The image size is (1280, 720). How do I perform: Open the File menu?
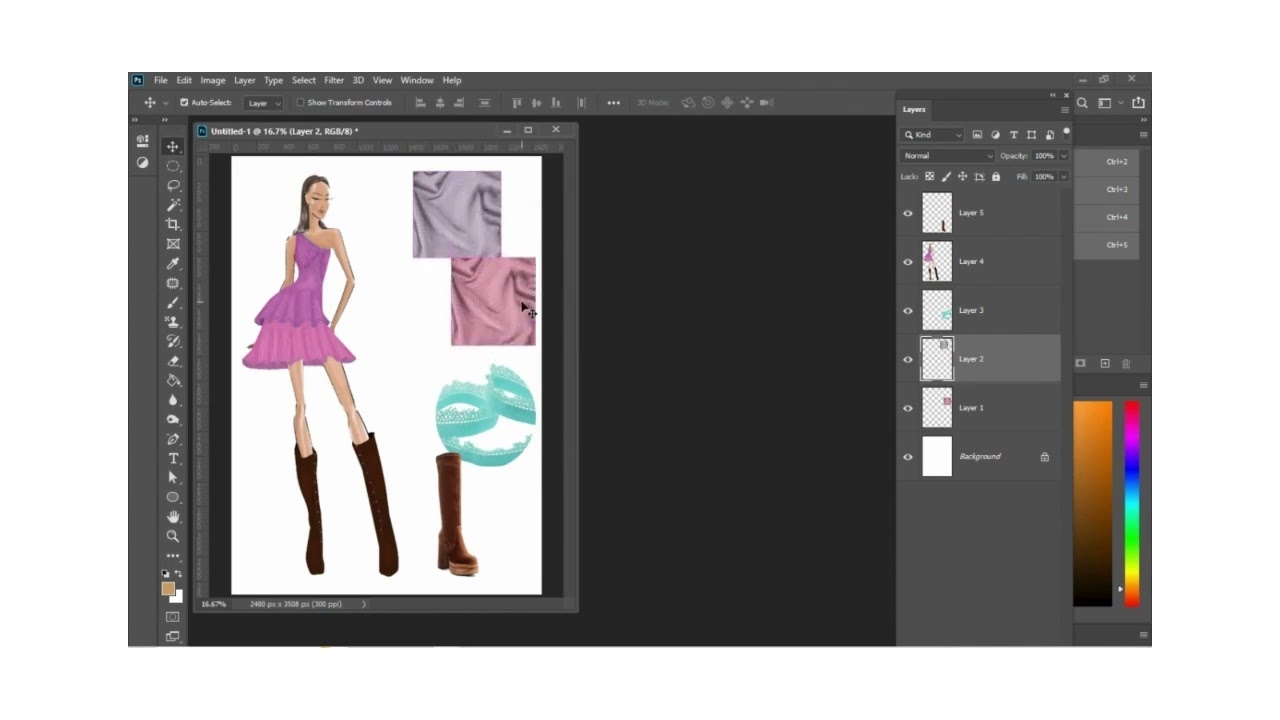pos(160,80)
